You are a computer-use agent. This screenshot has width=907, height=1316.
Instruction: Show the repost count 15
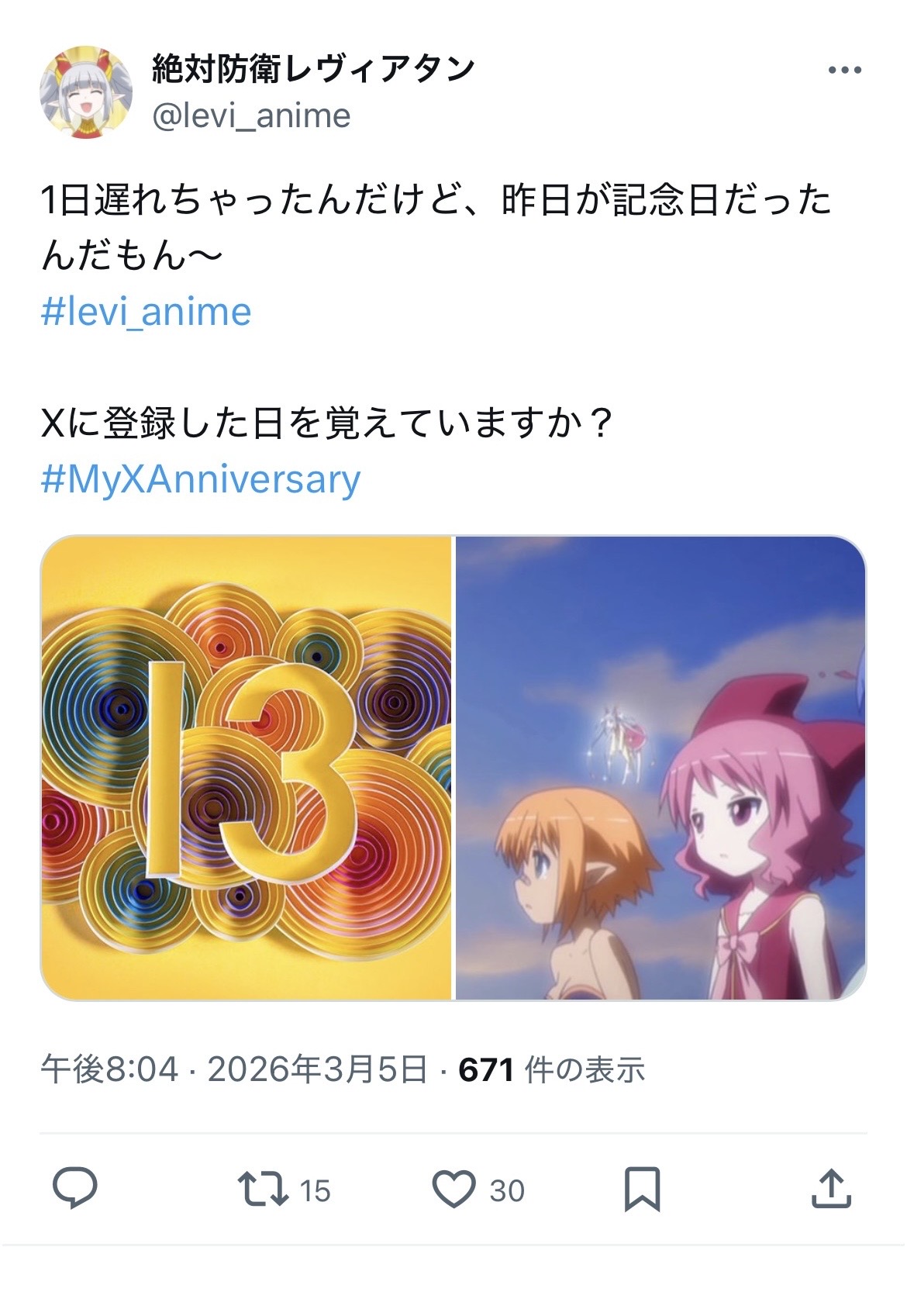click(x=315, y=1190)
